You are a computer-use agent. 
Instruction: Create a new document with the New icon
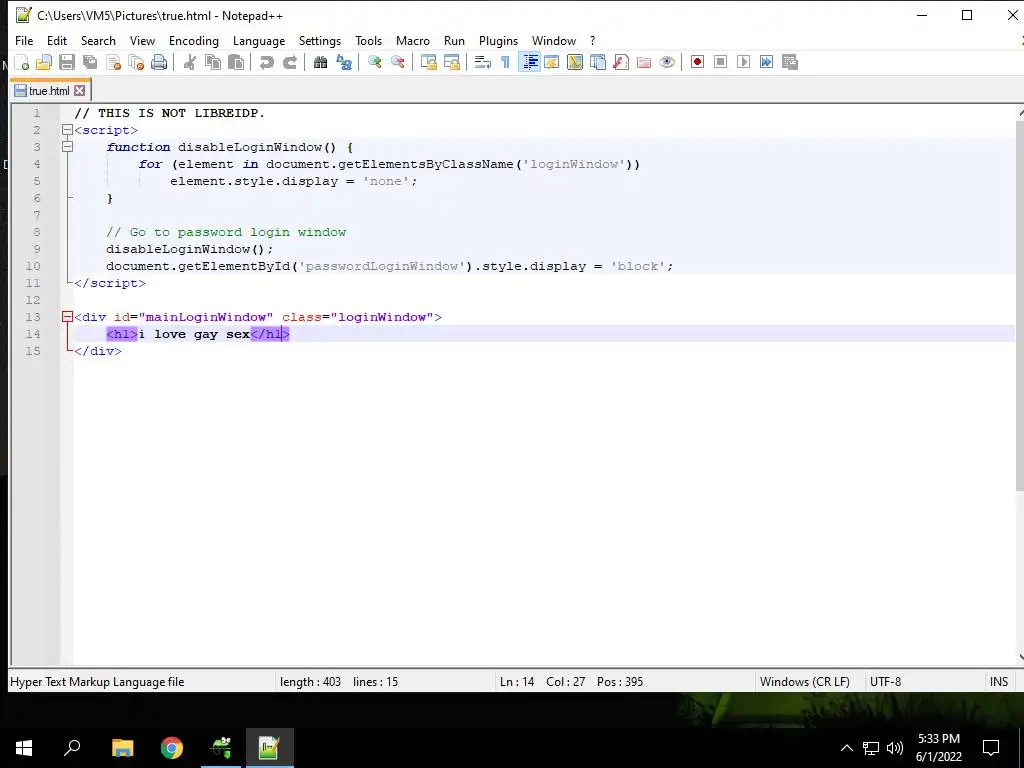click(22, 62)
